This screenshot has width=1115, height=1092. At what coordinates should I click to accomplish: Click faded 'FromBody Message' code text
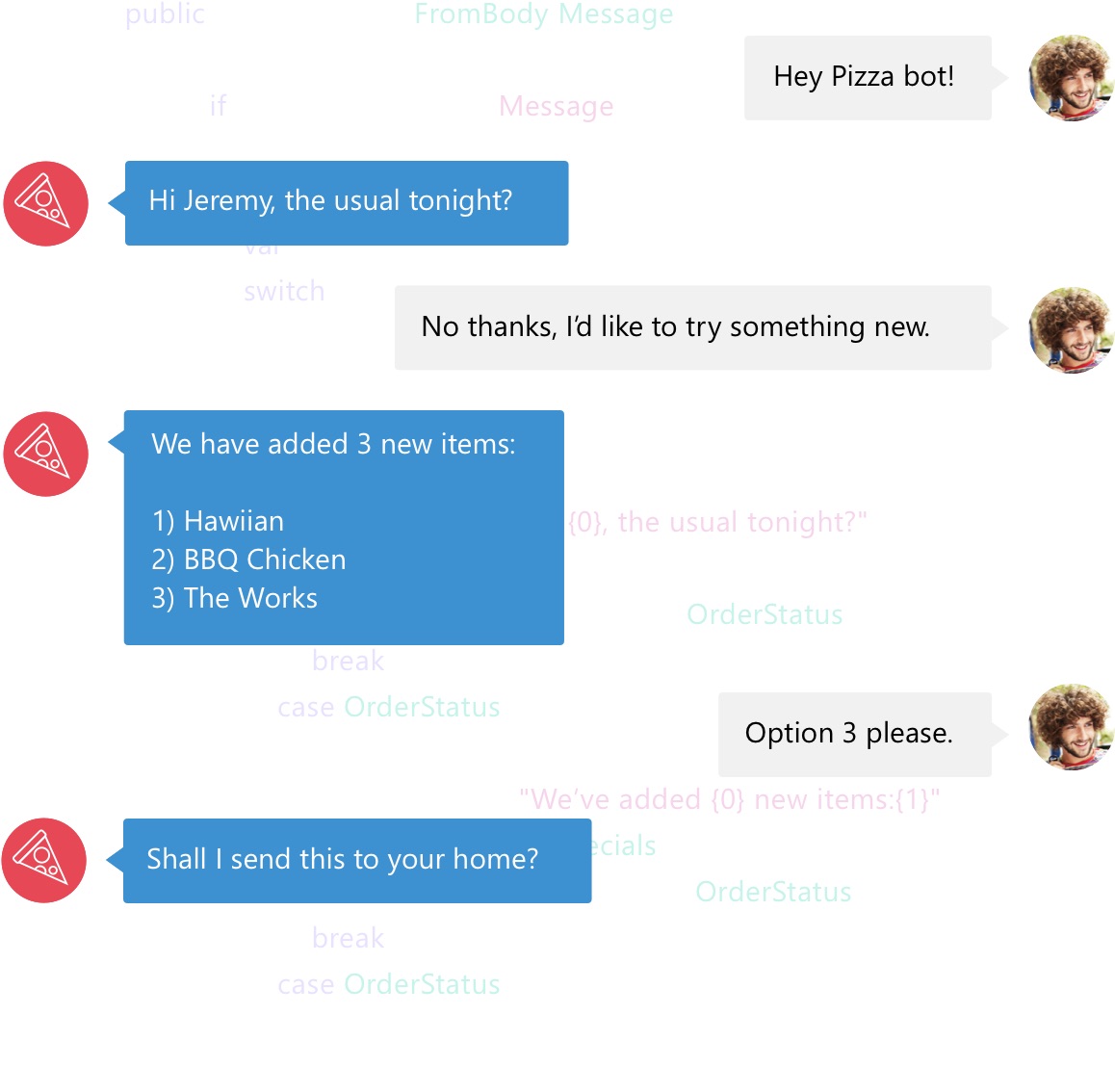tap(543, 14)
